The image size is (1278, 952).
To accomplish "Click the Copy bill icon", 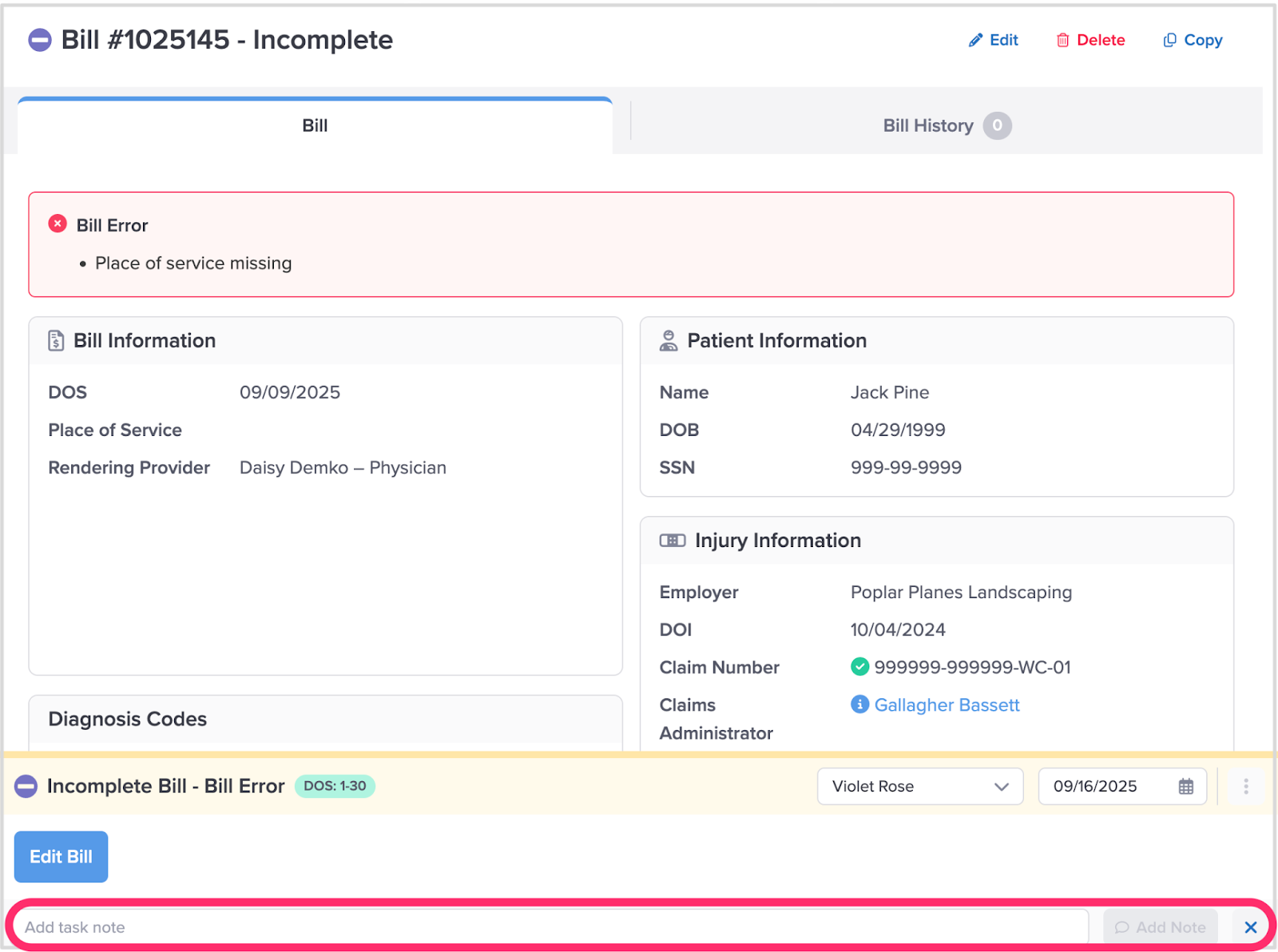I will point(1169,40).
